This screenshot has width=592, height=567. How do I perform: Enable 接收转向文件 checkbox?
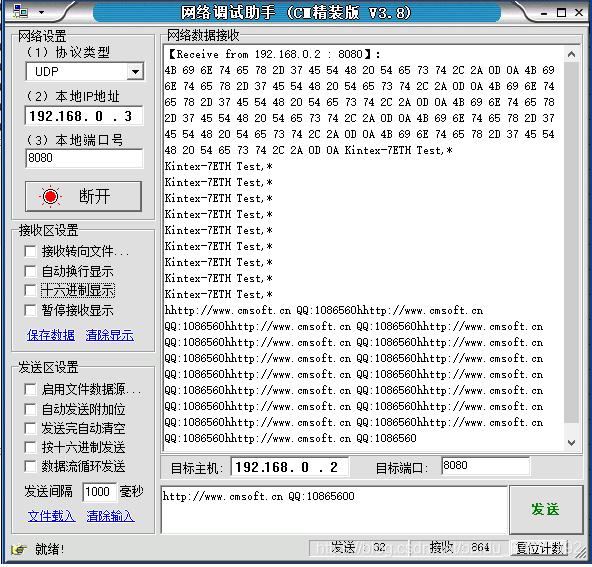(x=30, y=251)
